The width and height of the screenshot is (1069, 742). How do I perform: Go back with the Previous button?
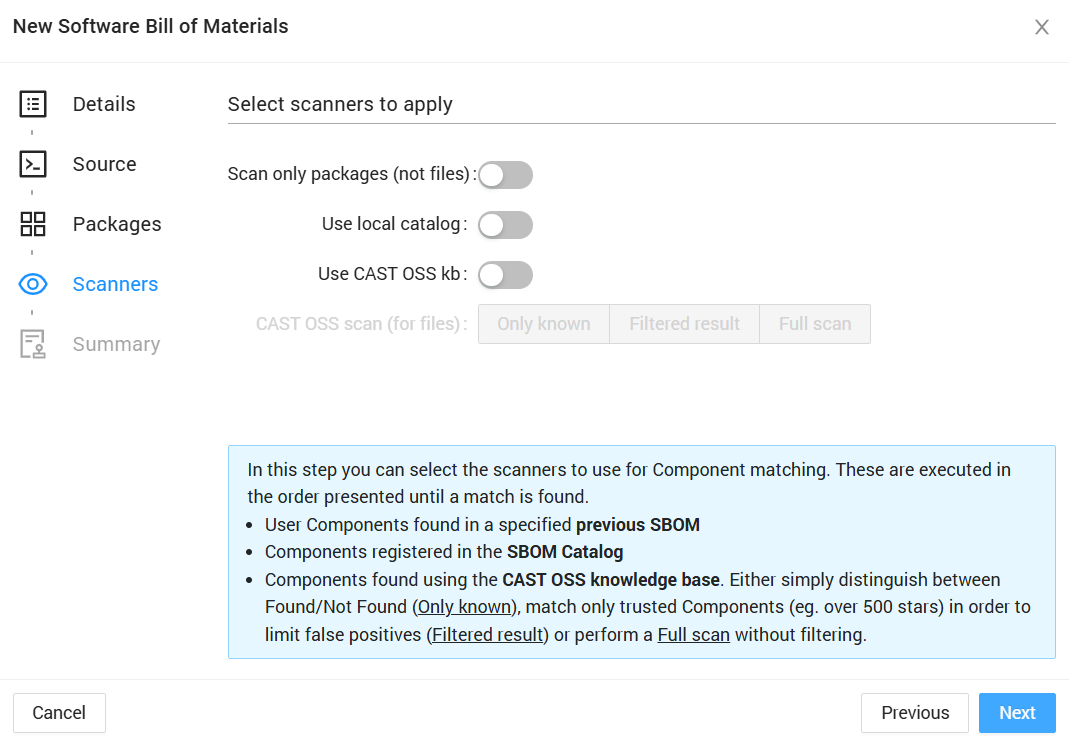point(915,713)
